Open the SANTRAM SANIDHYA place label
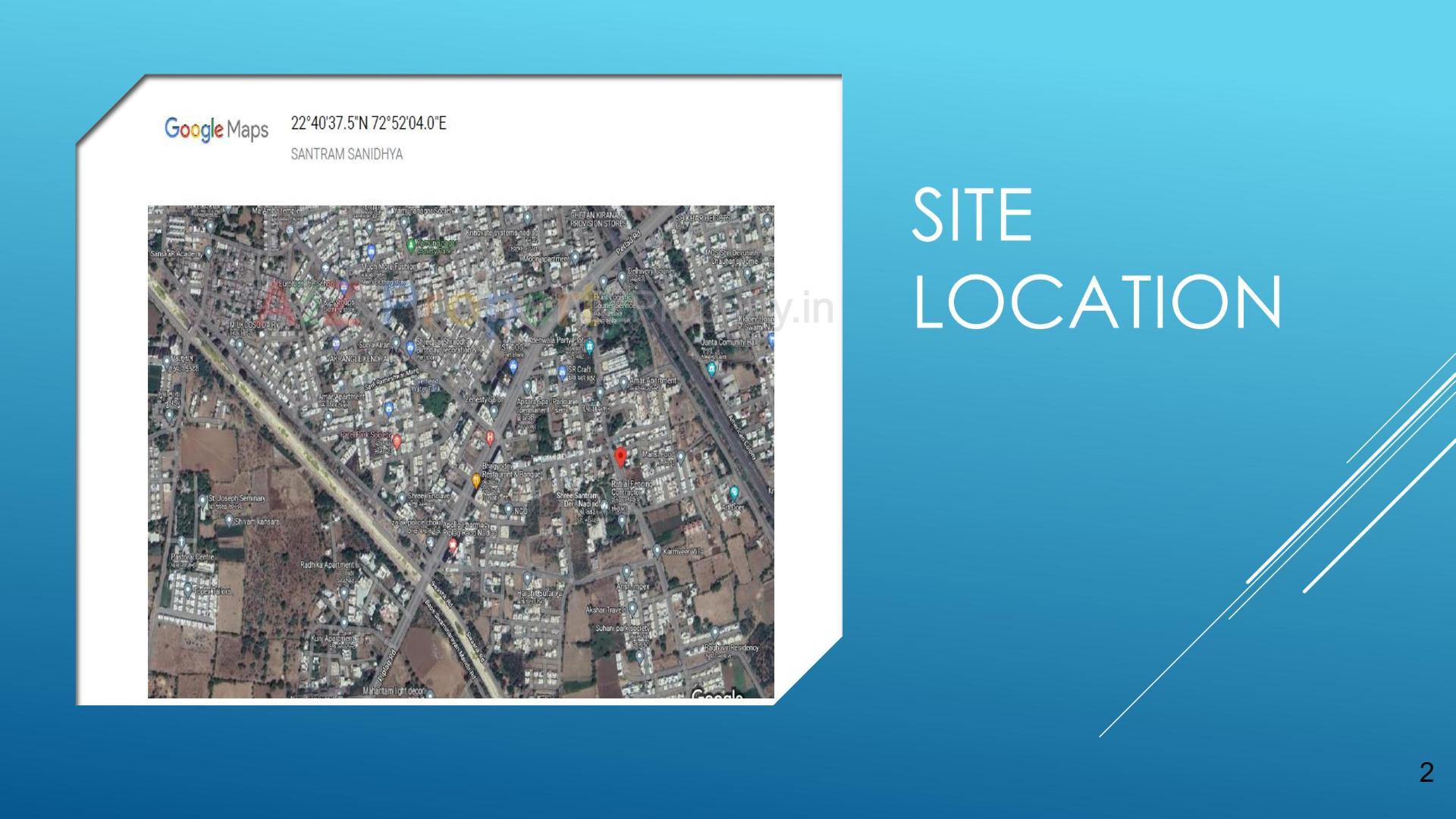 pos(347,154)
